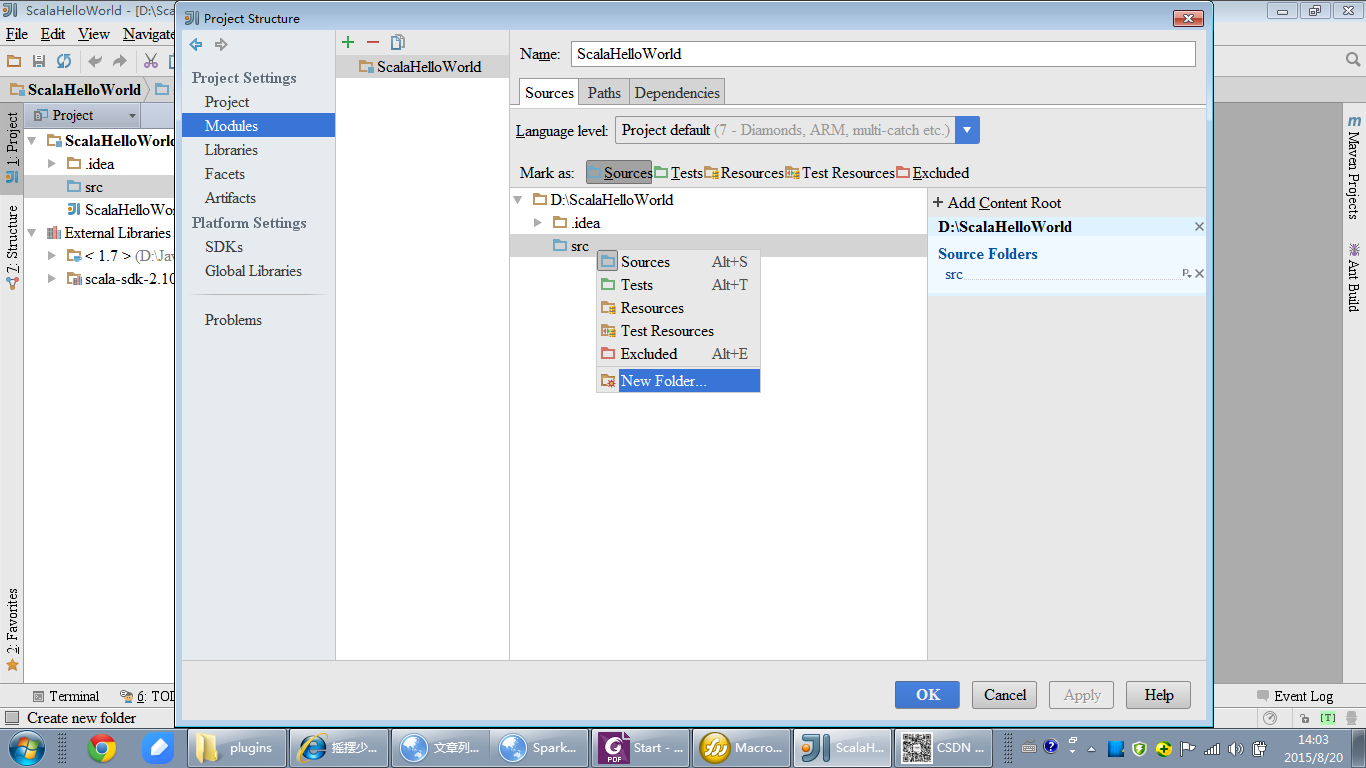Click the search magnifier icon at top right
Image resolution: width=1366 pixels, height=768 pixels.
point(1352,60)
